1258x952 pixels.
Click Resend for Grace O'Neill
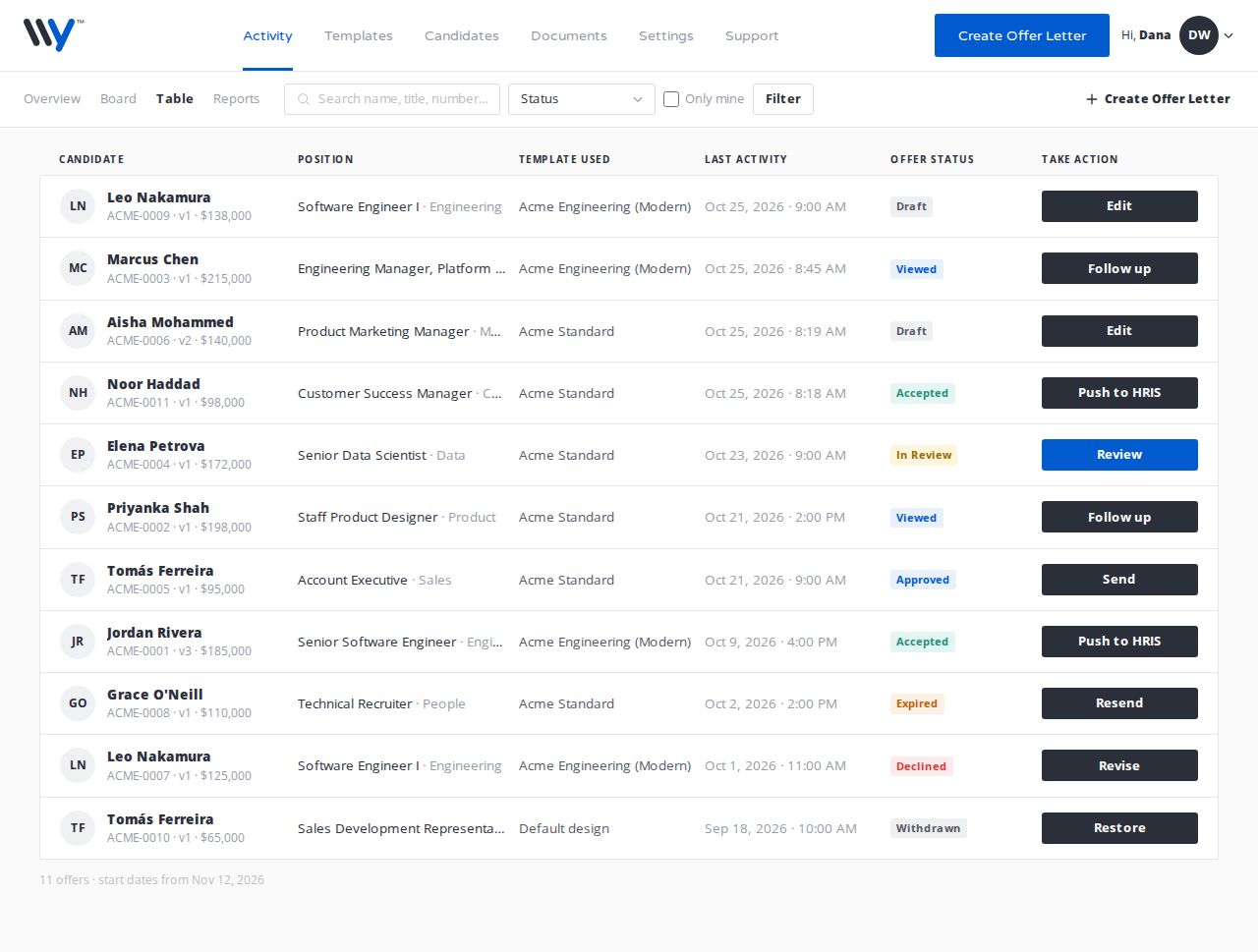tap(1119, 703)
